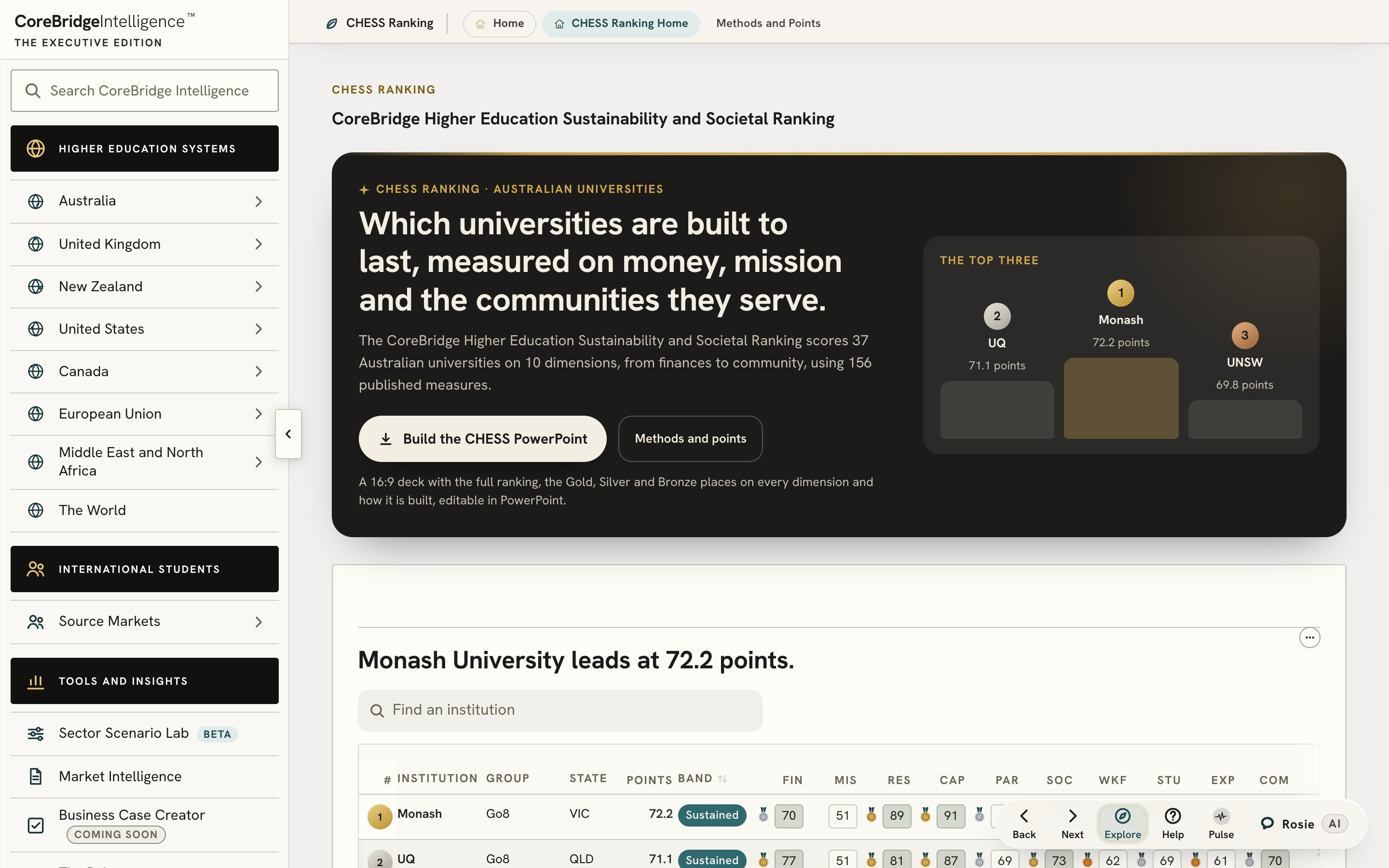Click the rank 1 badge in the Monash row
This screenshot has width=1389, height=868.
pyautogui.click(x=380, y=816)
